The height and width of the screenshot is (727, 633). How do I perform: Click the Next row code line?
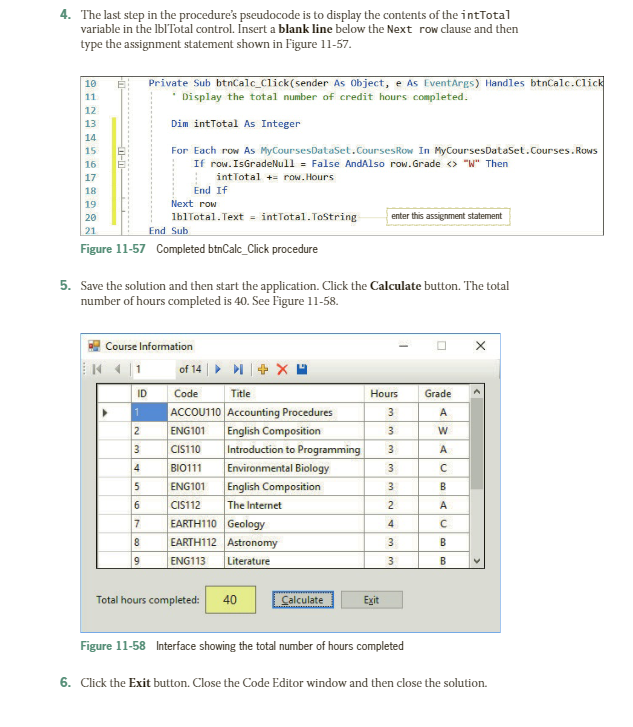click(193, 204)
